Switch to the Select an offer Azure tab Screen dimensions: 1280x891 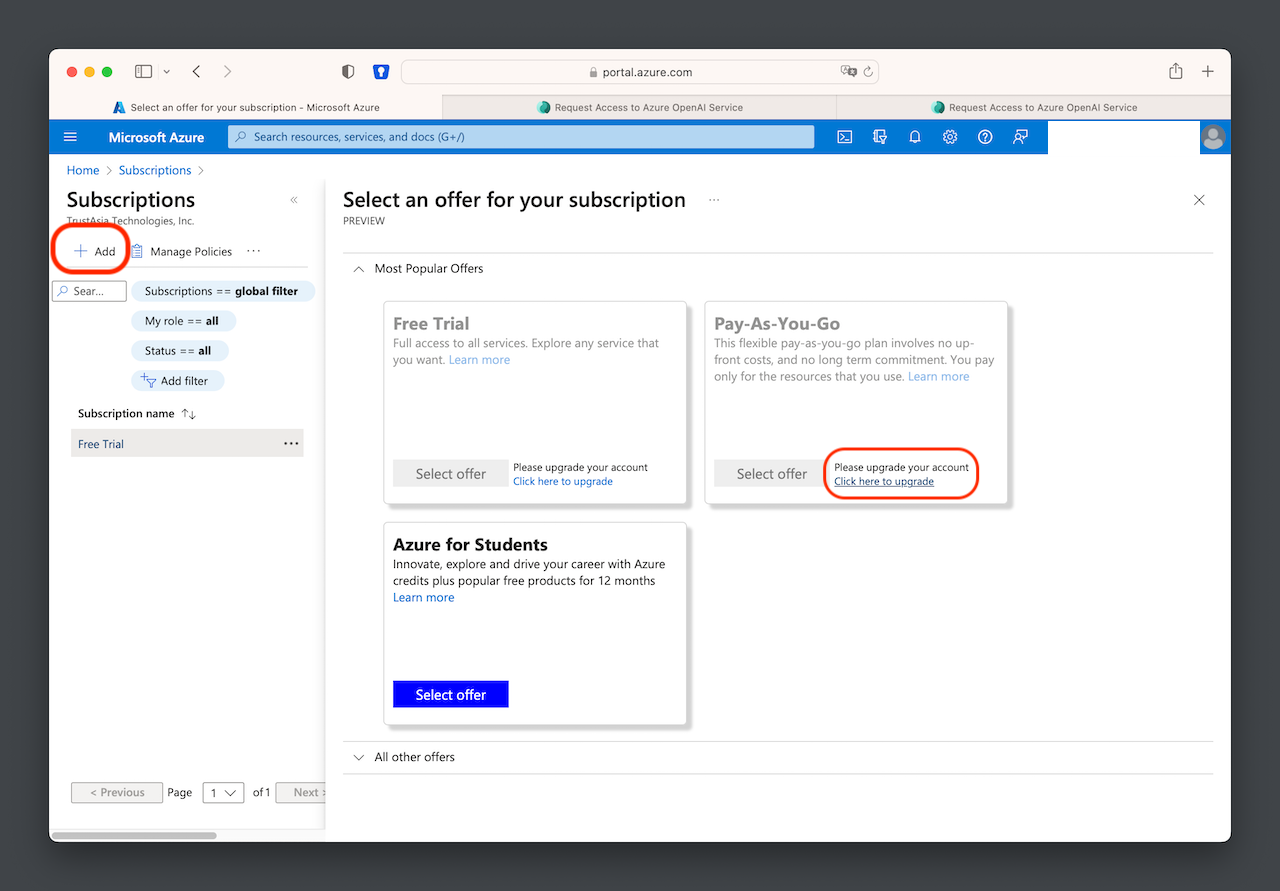[x=245, y=107]
